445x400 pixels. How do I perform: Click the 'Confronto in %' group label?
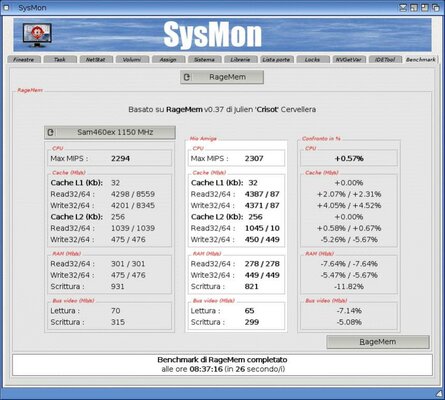click(321, 138)
